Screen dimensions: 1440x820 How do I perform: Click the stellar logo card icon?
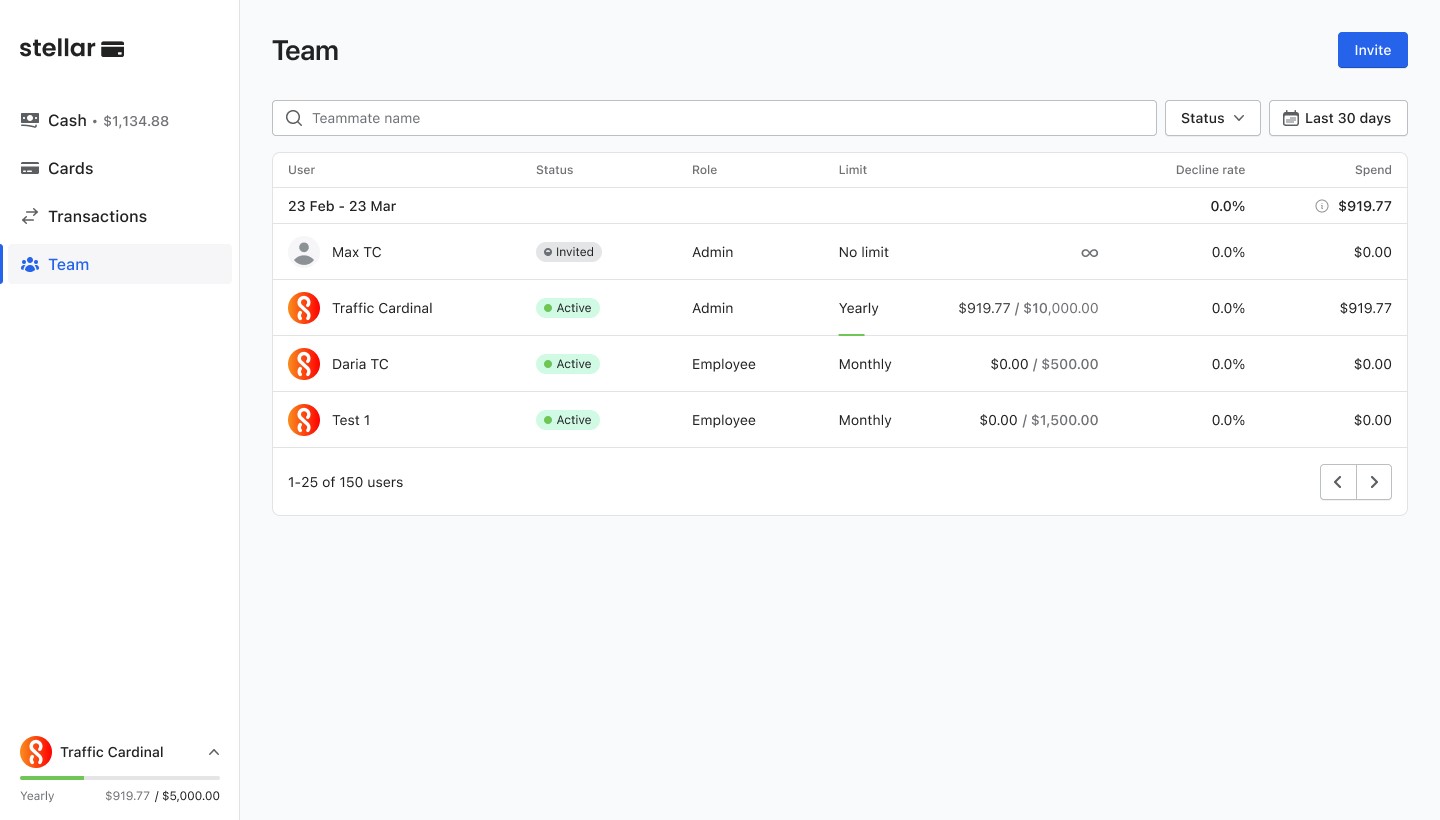pyautogui.click(x=113, y=49)
